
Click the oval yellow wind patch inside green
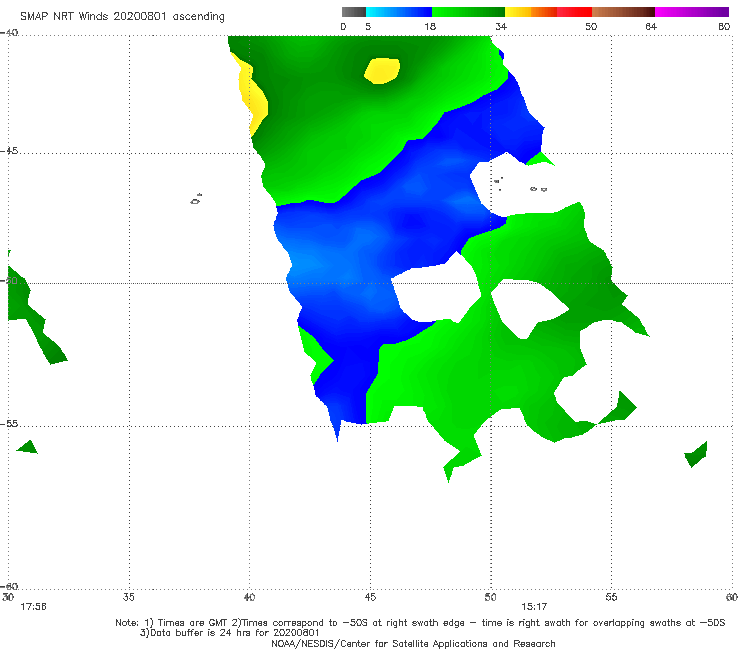pos(382,71)
